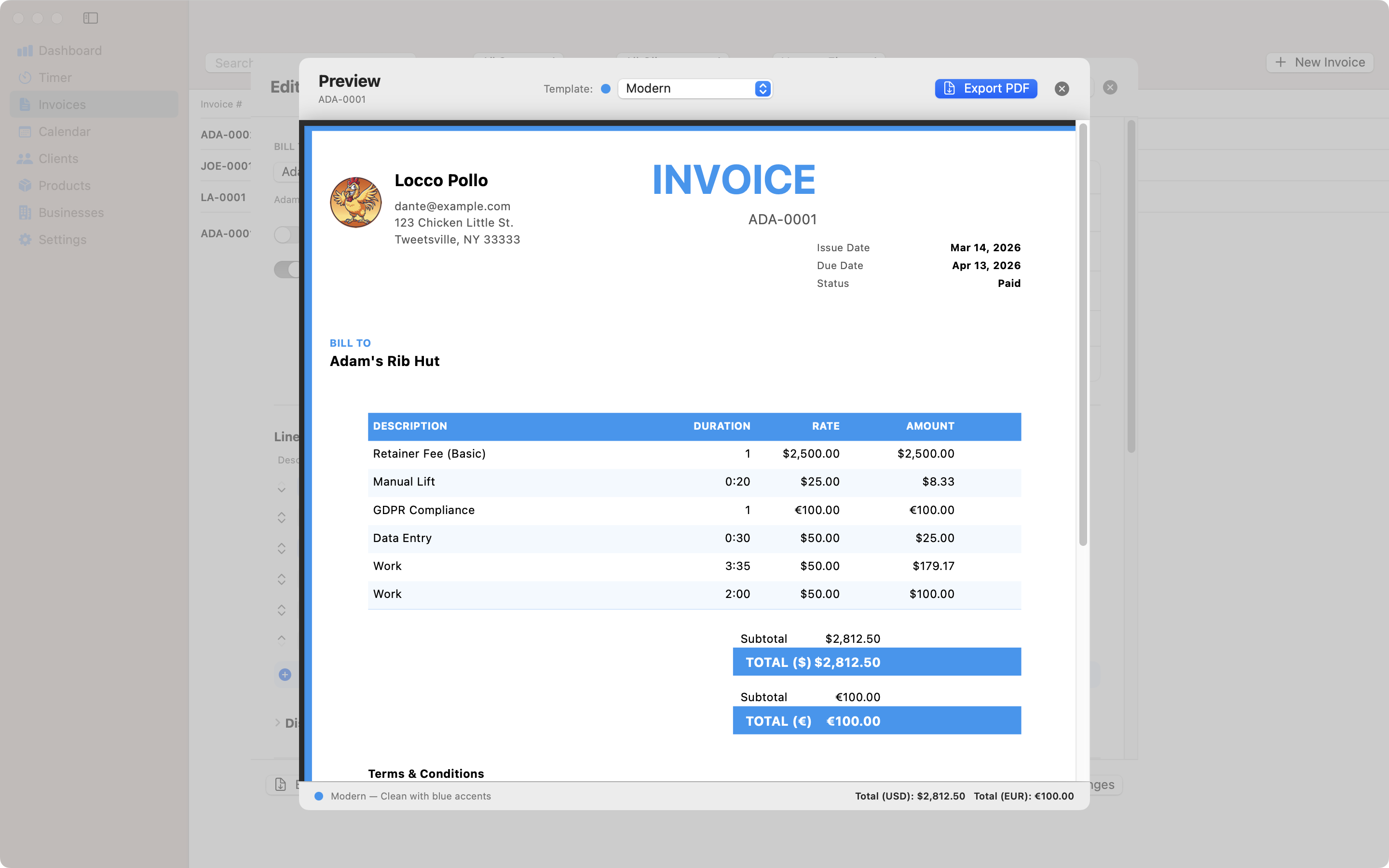The height and width of the screenshot is (868, 1389).
Task: Click the Adam's Rib Hut client name
Action: pos(384,361)
